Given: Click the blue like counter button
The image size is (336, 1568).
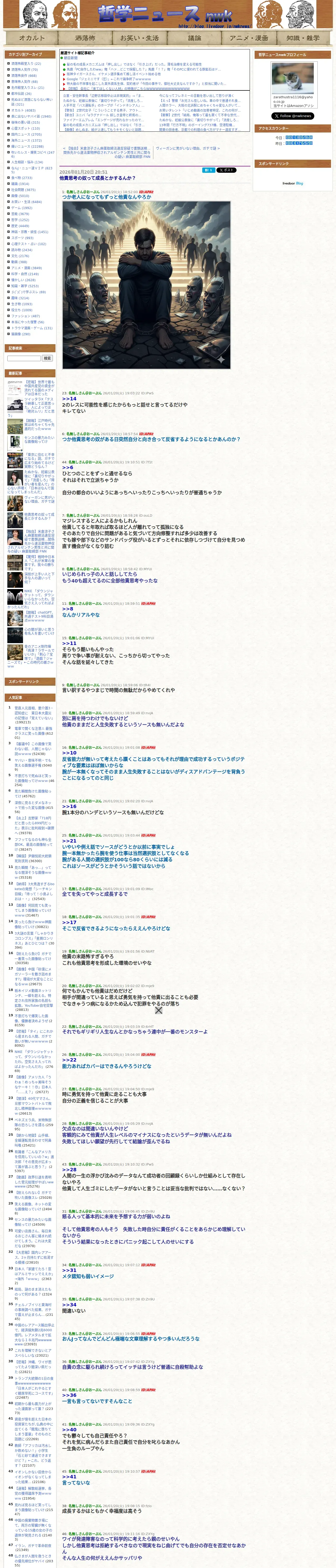Looking at the screenshot, I should pos(208,170).
